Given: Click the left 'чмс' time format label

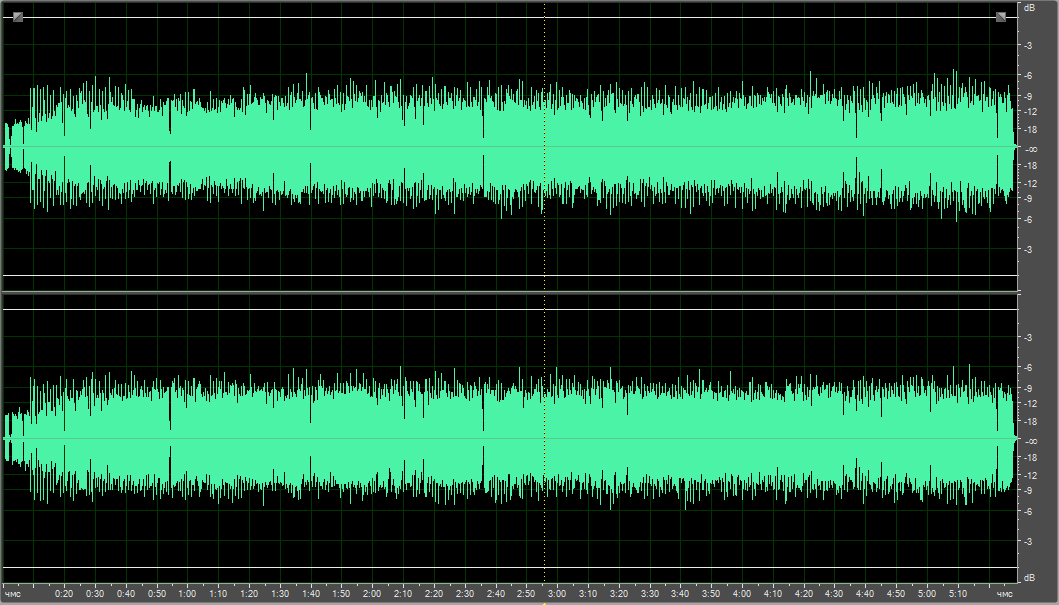Looking at the screenshot, I should coord(13,593).
